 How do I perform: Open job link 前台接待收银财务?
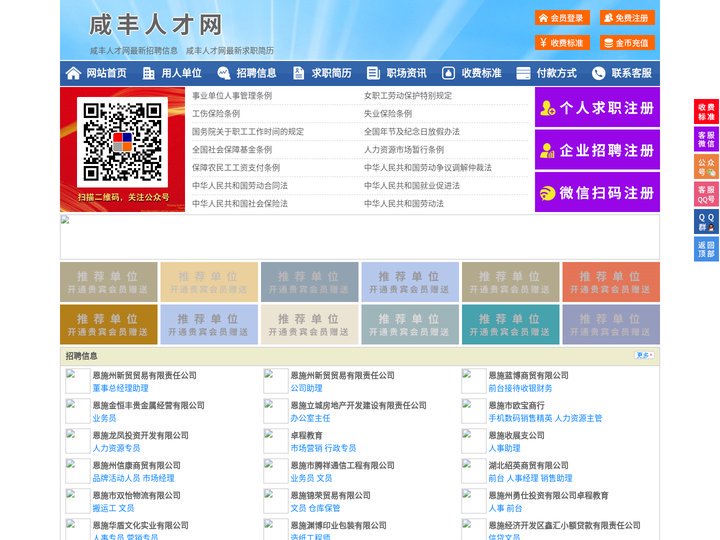coord(520,388)
